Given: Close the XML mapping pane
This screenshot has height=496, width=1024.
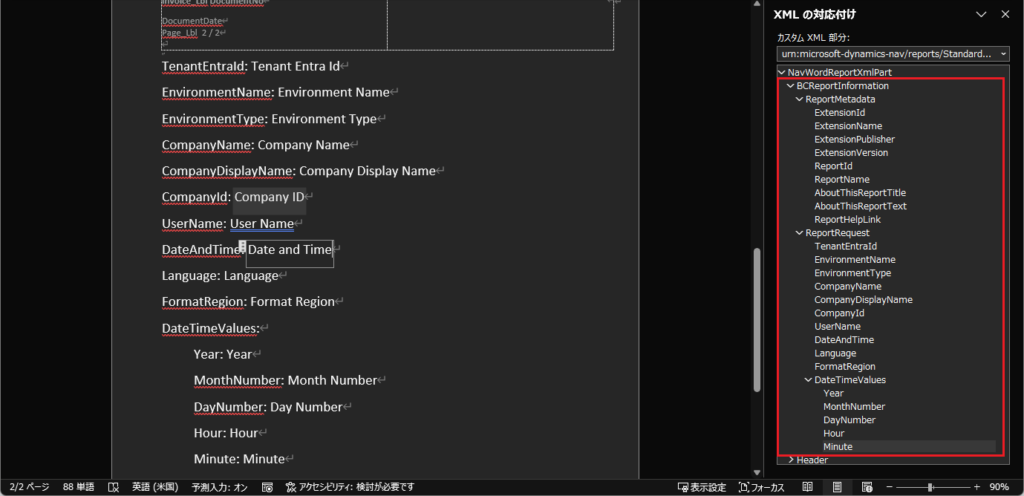Looking at the screenshot, I should pos(1006,14).
